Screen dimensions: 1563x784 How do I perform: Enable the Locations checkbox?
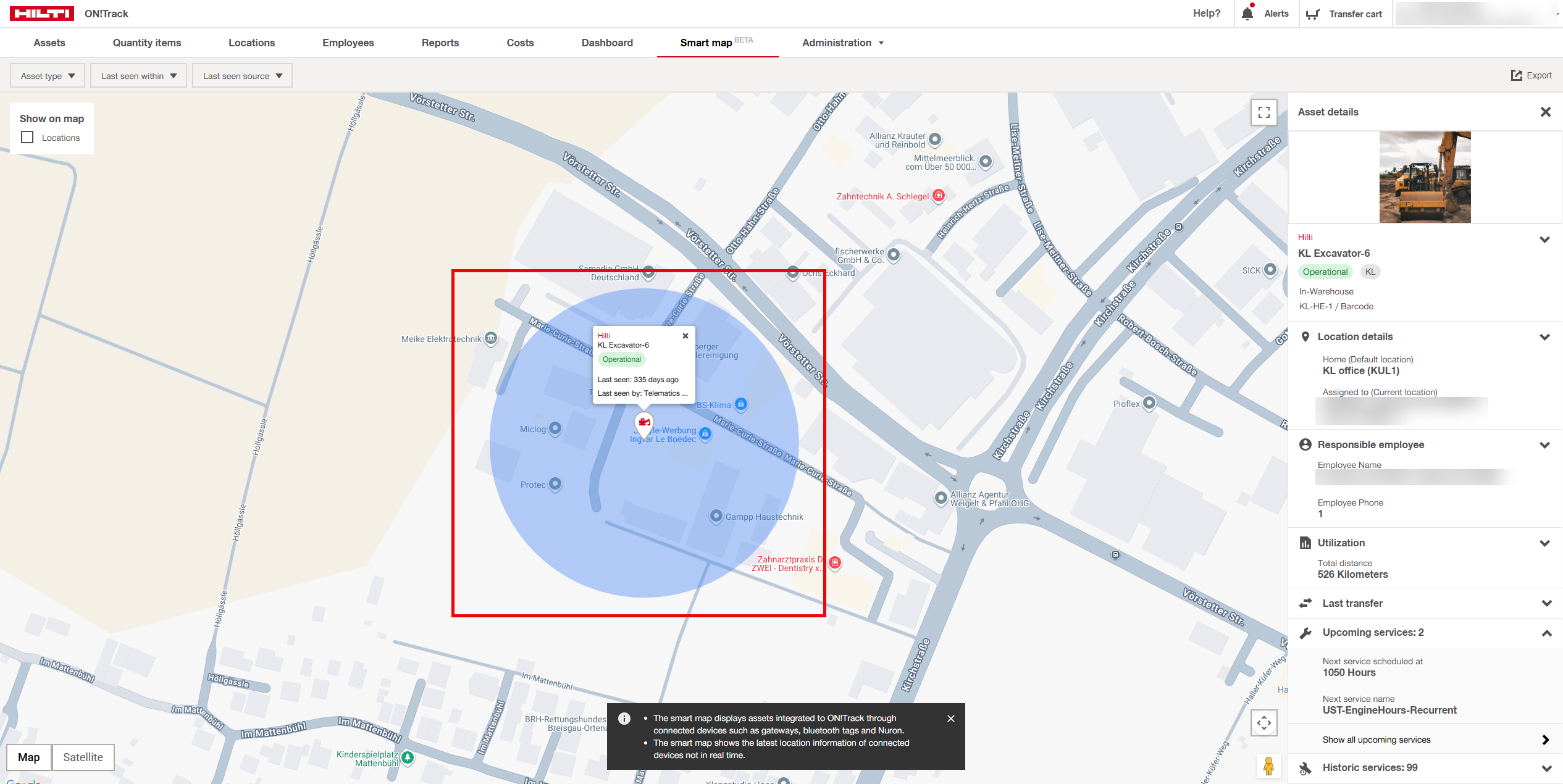tap(27, 137)
